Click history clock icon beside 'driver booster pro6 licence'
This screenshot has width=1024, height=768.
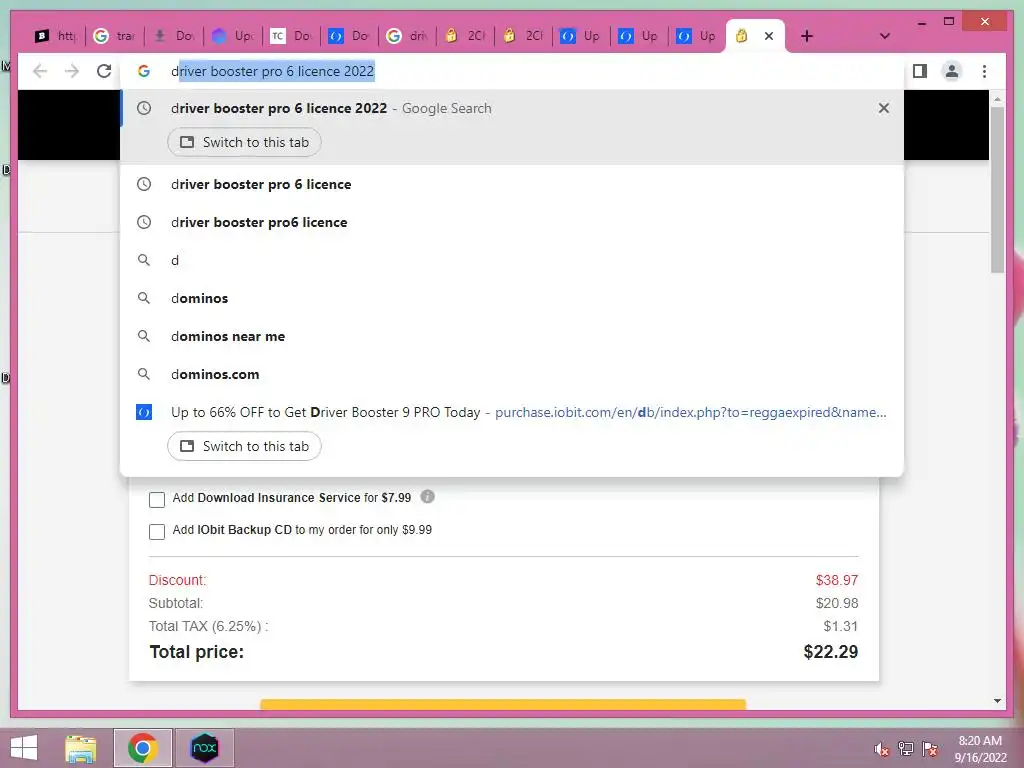click(x=144, y=222)
